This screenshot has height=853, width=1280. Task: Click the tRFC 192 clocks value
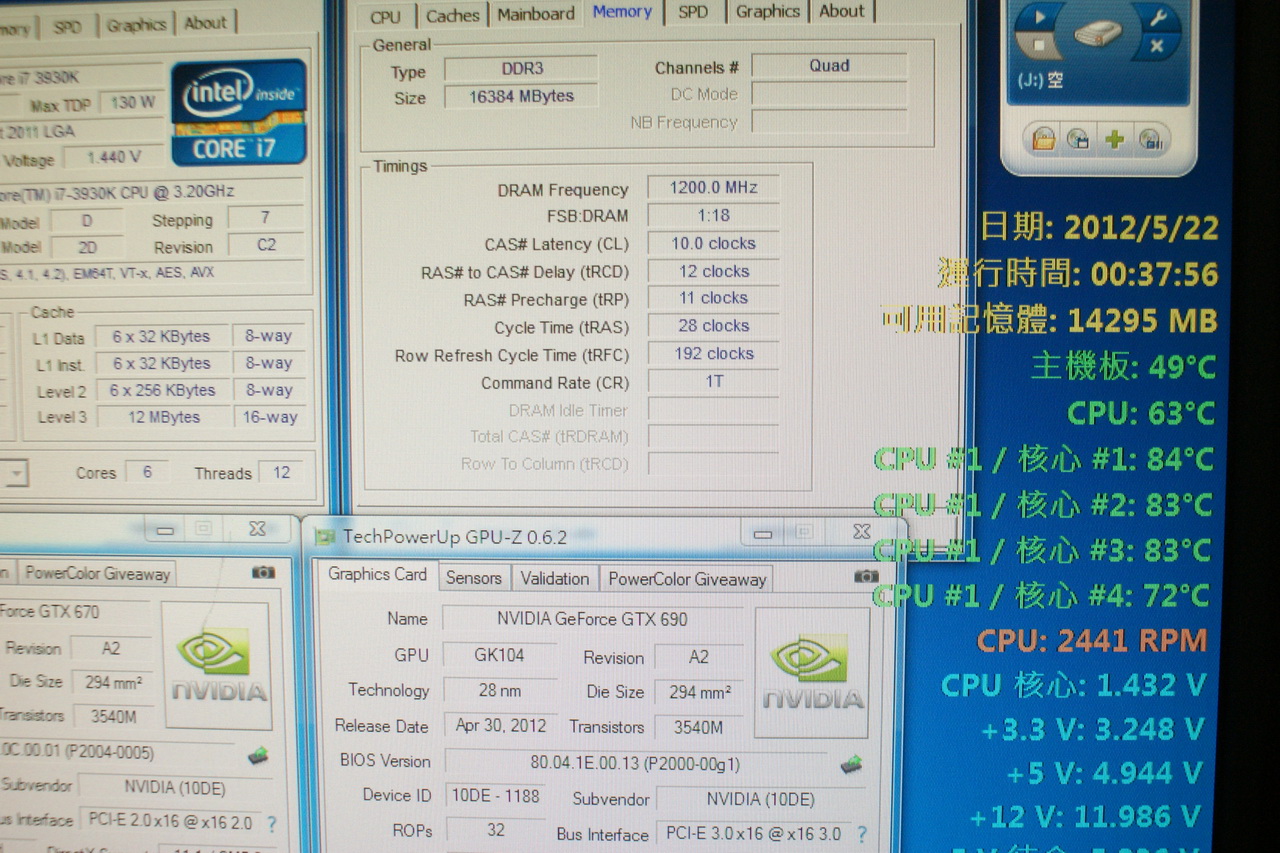[x=713, y=354]
